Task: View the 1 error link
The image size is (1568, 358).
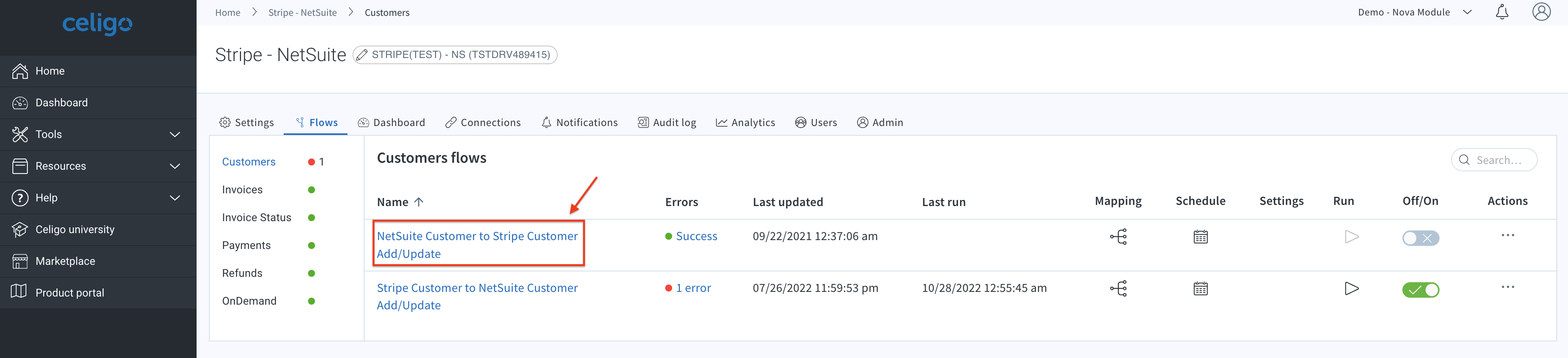Action: [x=693, y=288]
